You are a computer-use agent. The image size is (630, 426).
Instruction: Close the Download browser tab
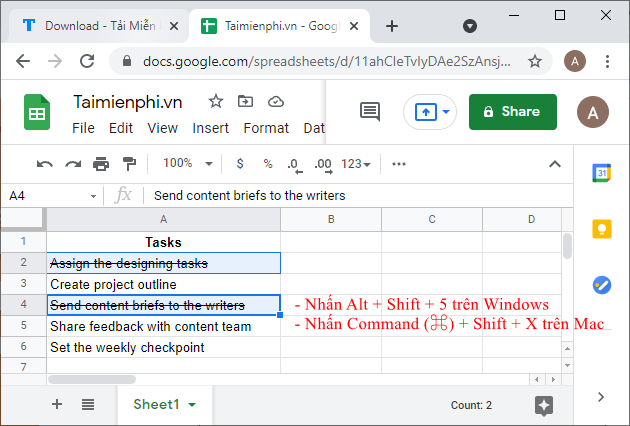pyautogui.click(x=174, y=26)
